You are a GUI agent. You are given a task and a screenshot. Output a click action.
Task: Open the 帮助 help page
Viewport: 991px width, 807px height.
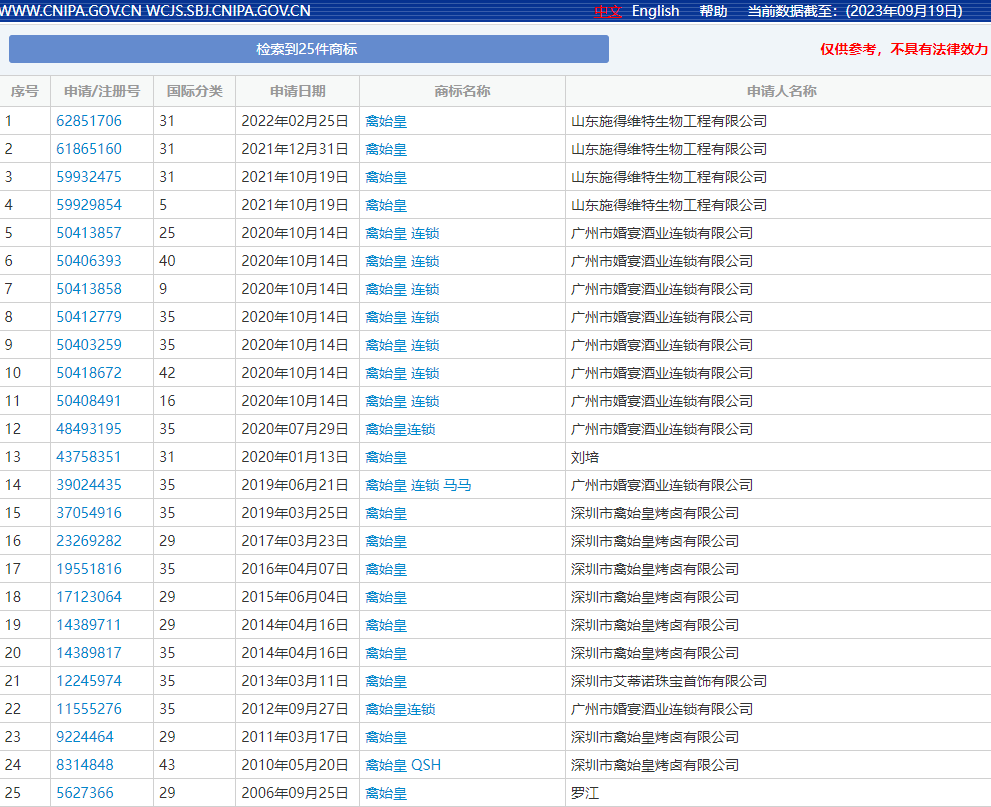coord(713,11)
